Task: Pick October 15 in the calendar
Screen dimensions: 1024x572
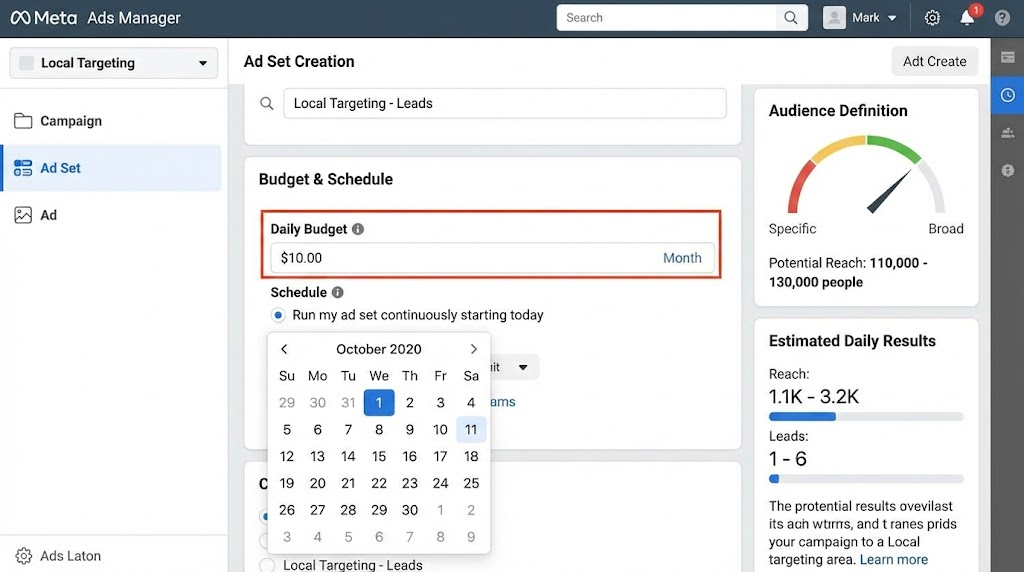Action: tap(379, 456)
